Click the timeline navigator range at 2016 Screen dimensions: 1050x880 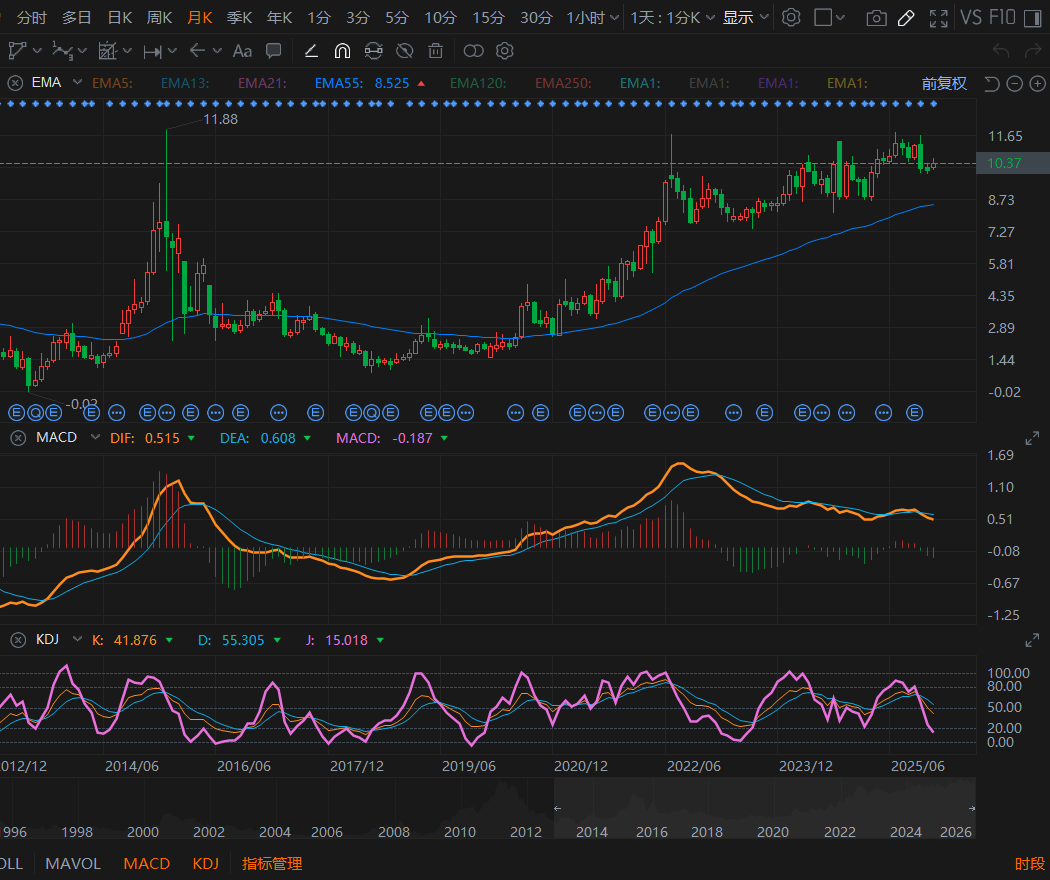pos(652,832)
